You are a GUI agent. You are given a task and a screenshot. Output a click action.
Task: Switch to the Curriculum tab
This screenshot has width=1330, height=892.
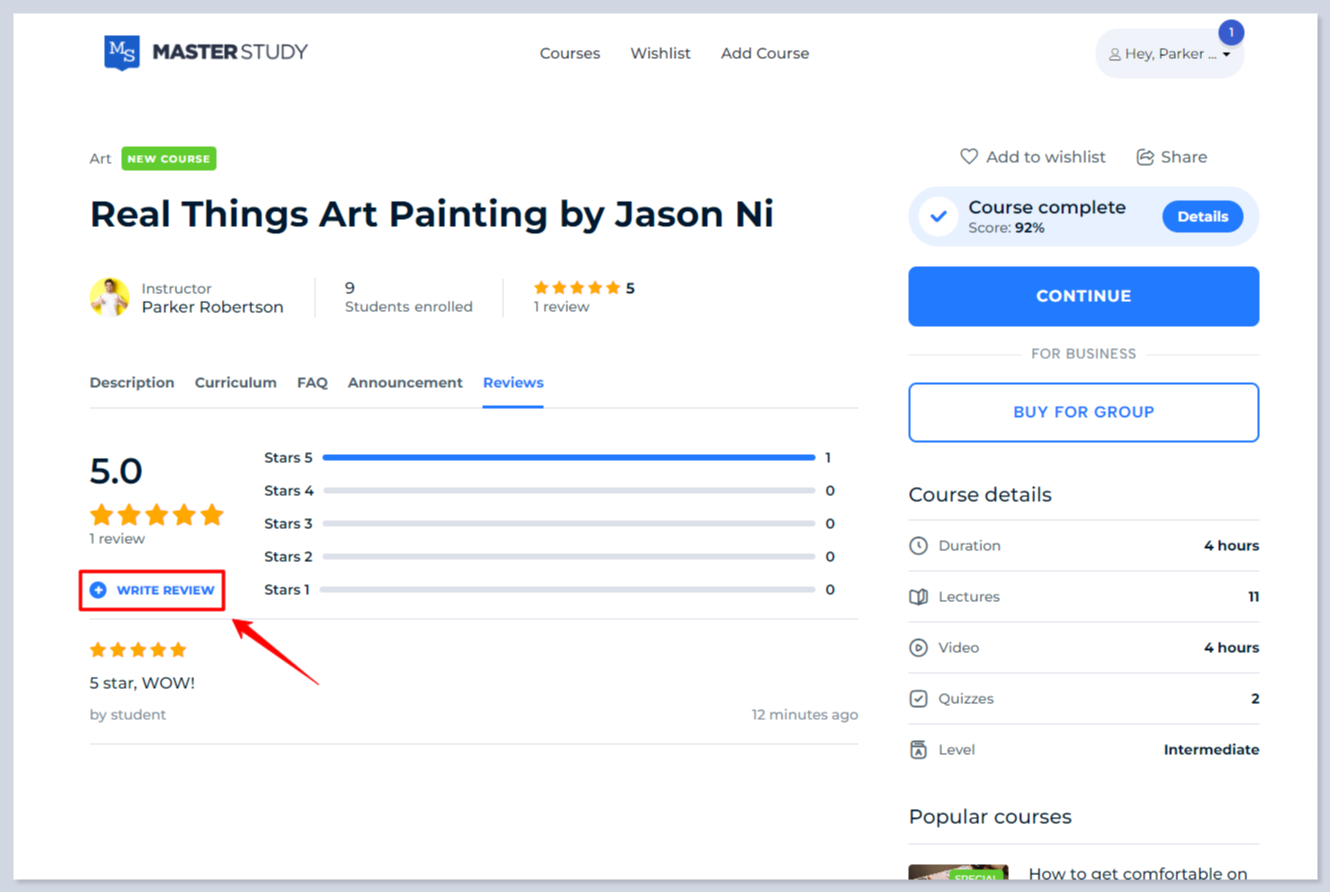[x=235, y=383]
